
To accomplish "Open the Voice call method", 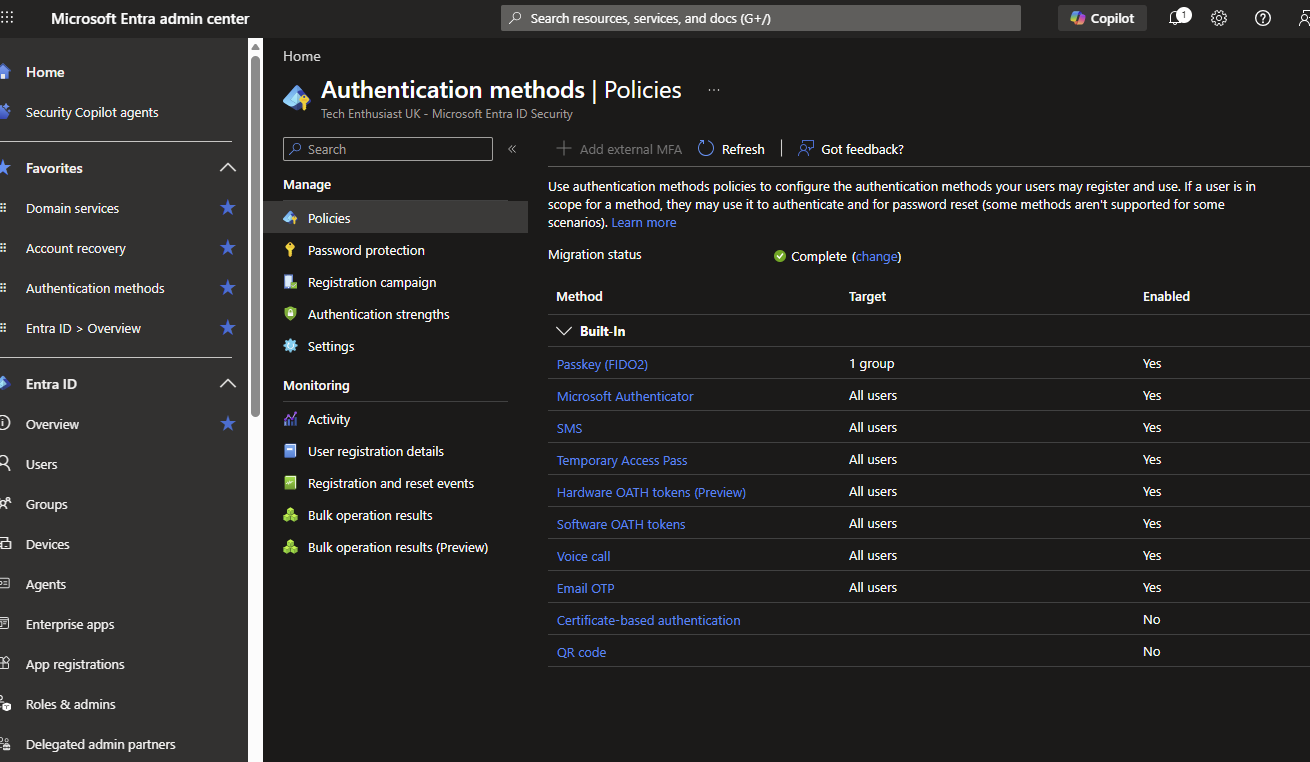I will (x=583, y=556).
